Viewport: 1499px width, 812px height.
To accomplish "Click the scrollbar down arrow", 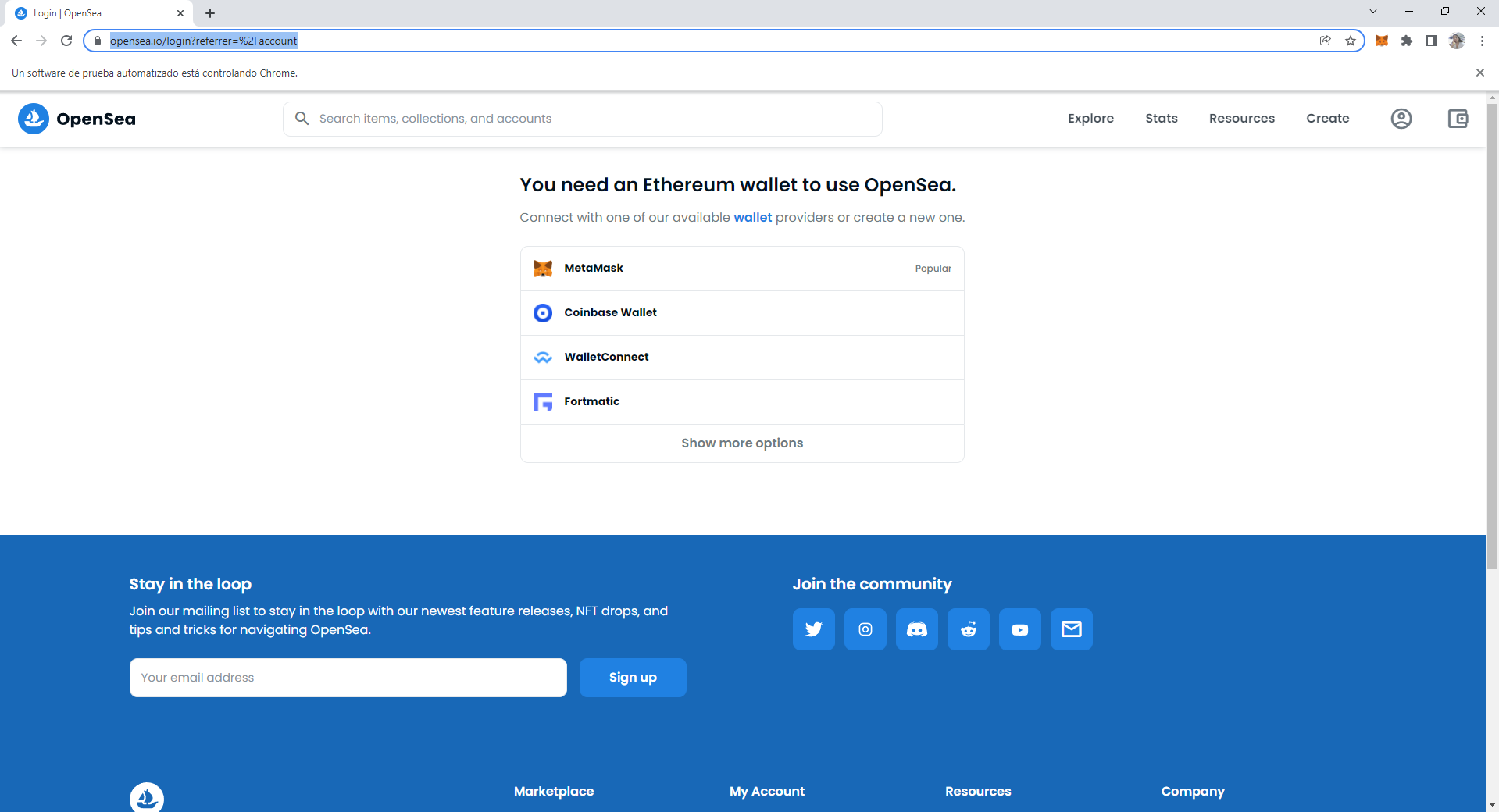I will click(1493, 805).
